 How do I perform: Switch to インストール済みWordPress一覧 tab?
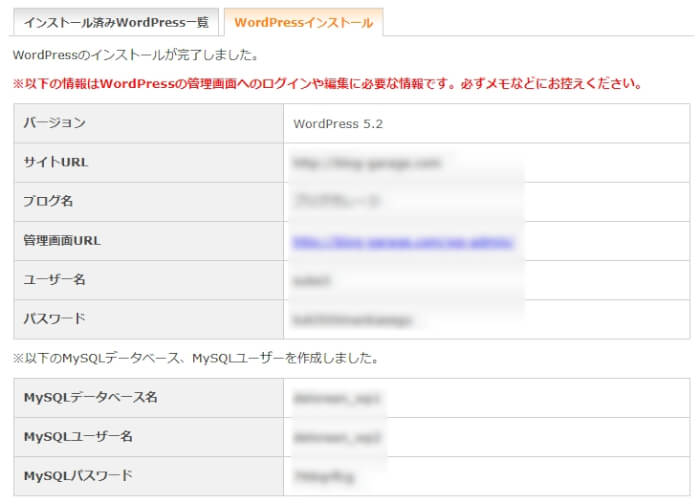click(116, 22)
